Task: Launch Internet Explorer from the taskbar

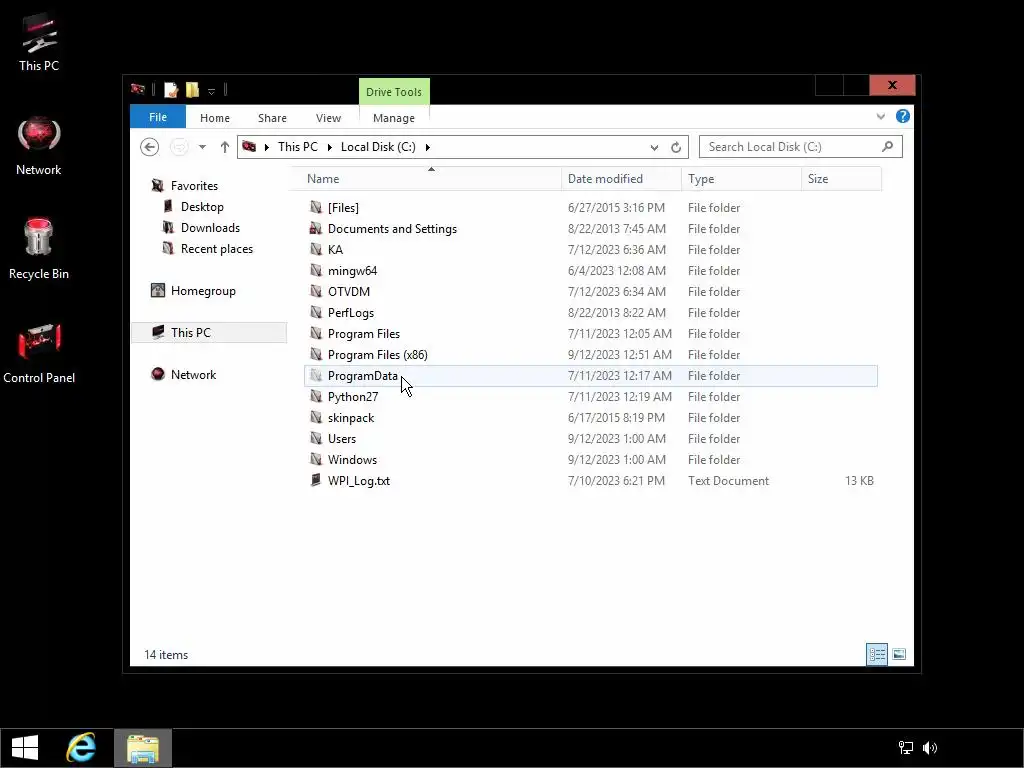Action: [81, 748]
